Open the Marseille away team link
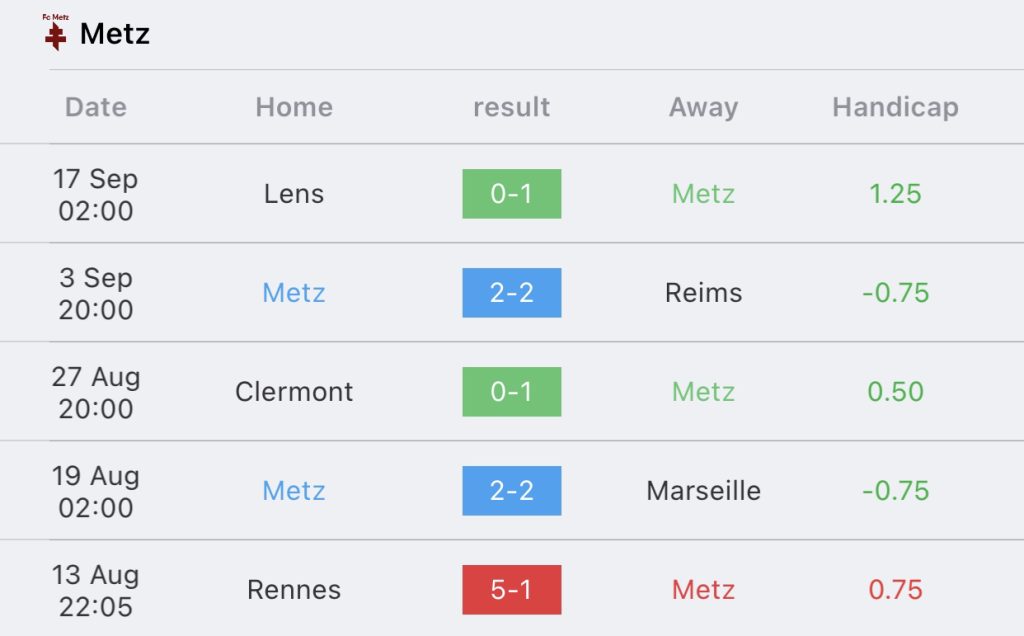 pyautogui.click(x=703, y=491)
